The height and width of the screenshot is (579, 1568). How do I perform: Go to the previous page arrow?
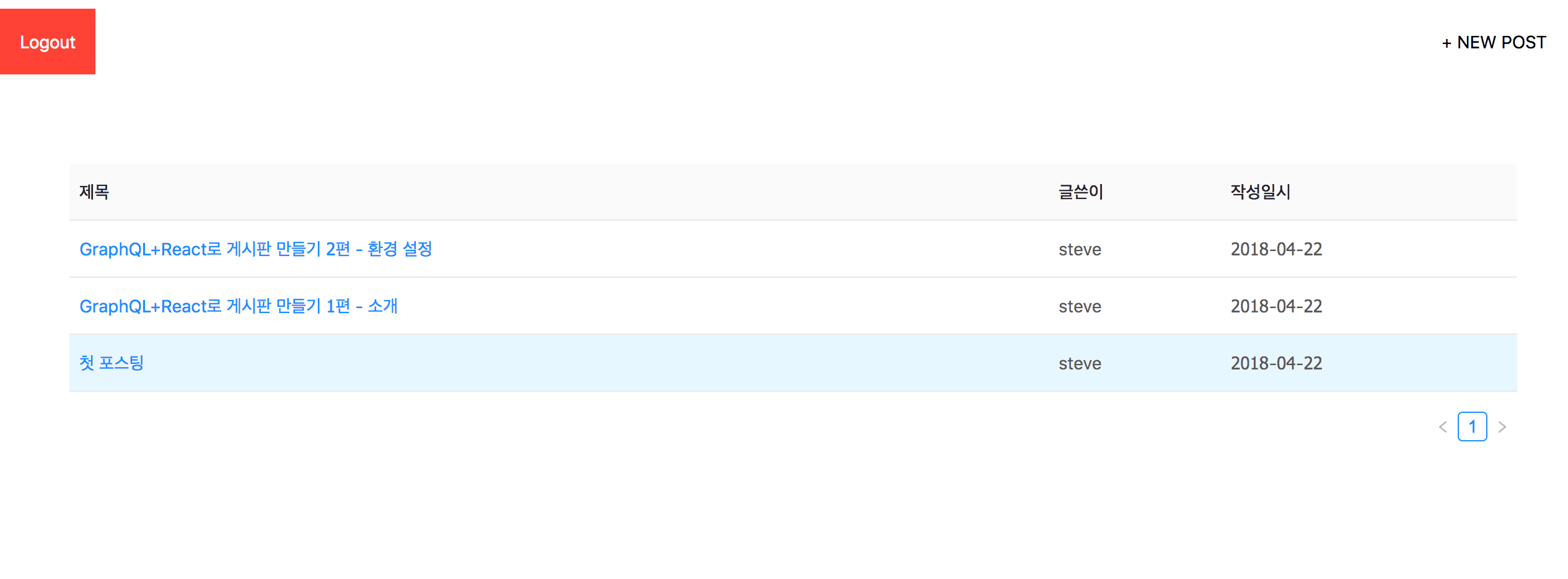1443,427
